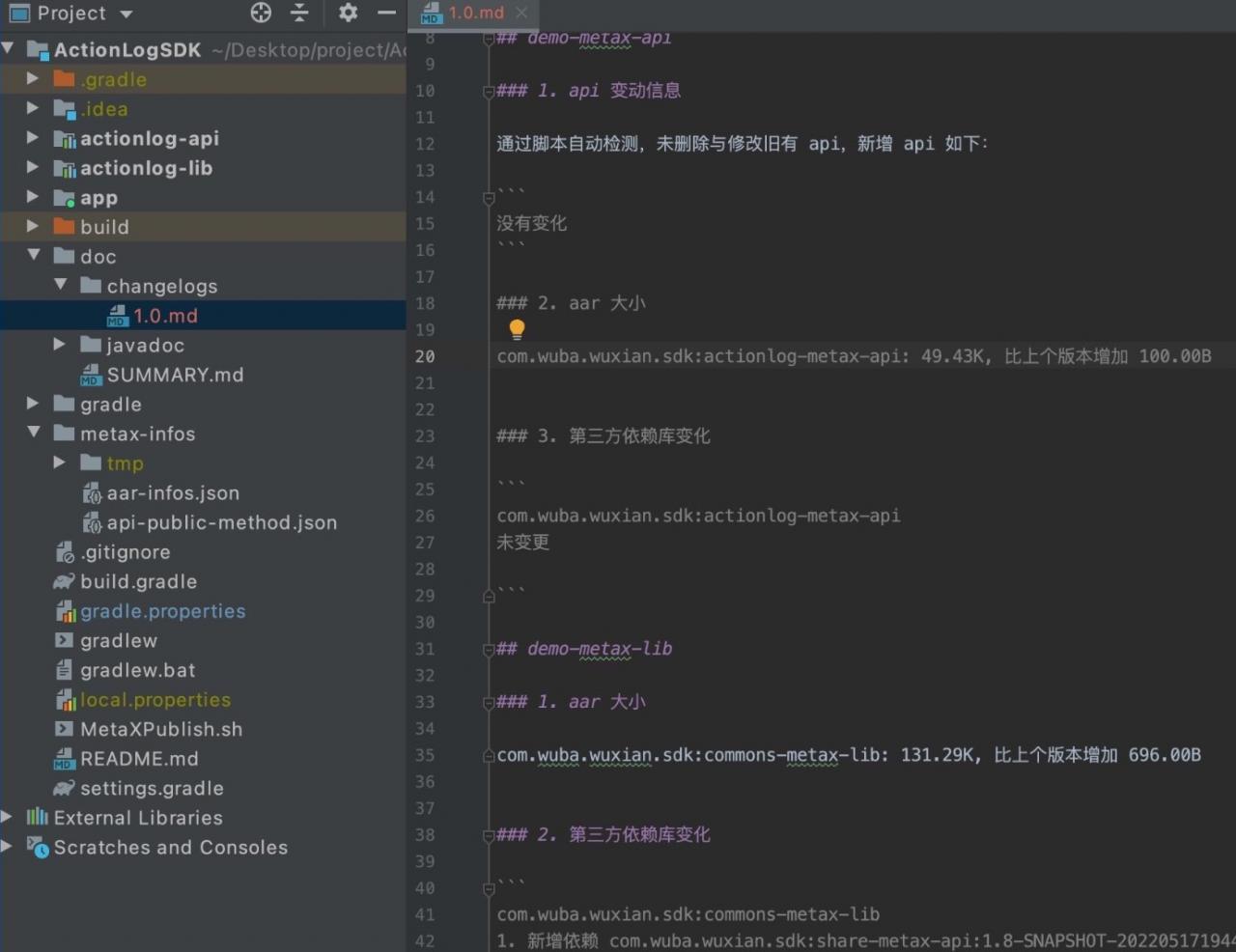Viewport: 1236px width, 952px height.
Task: Collapse all nodes using the toolbar icon
Action: [299, 13]
